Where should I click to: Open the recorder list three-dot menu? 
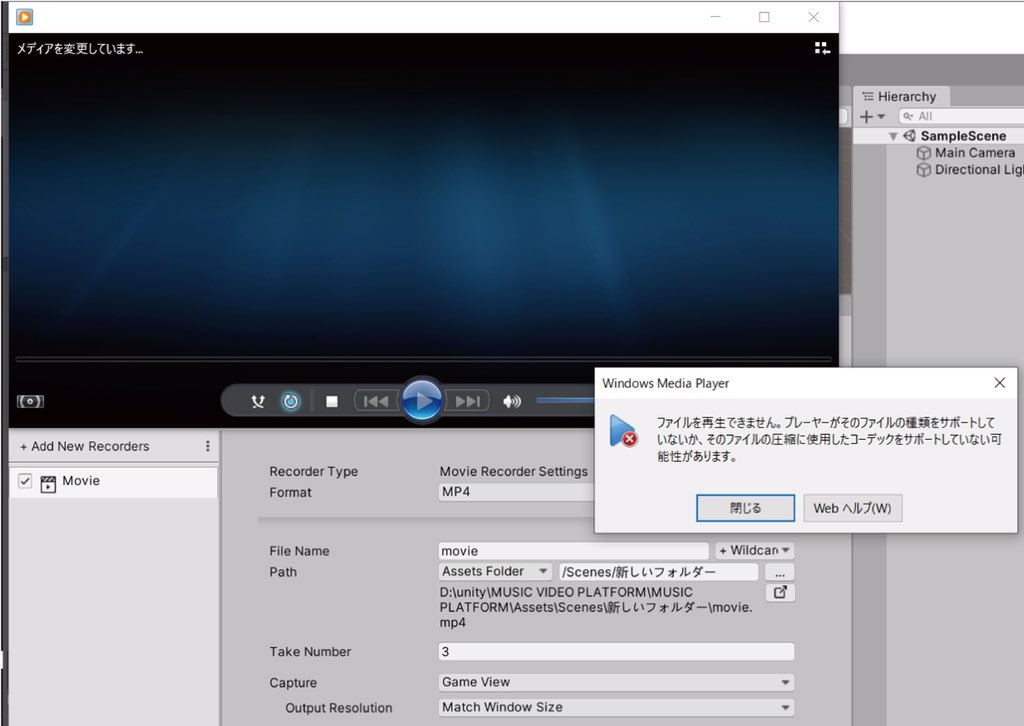[208, 446]
